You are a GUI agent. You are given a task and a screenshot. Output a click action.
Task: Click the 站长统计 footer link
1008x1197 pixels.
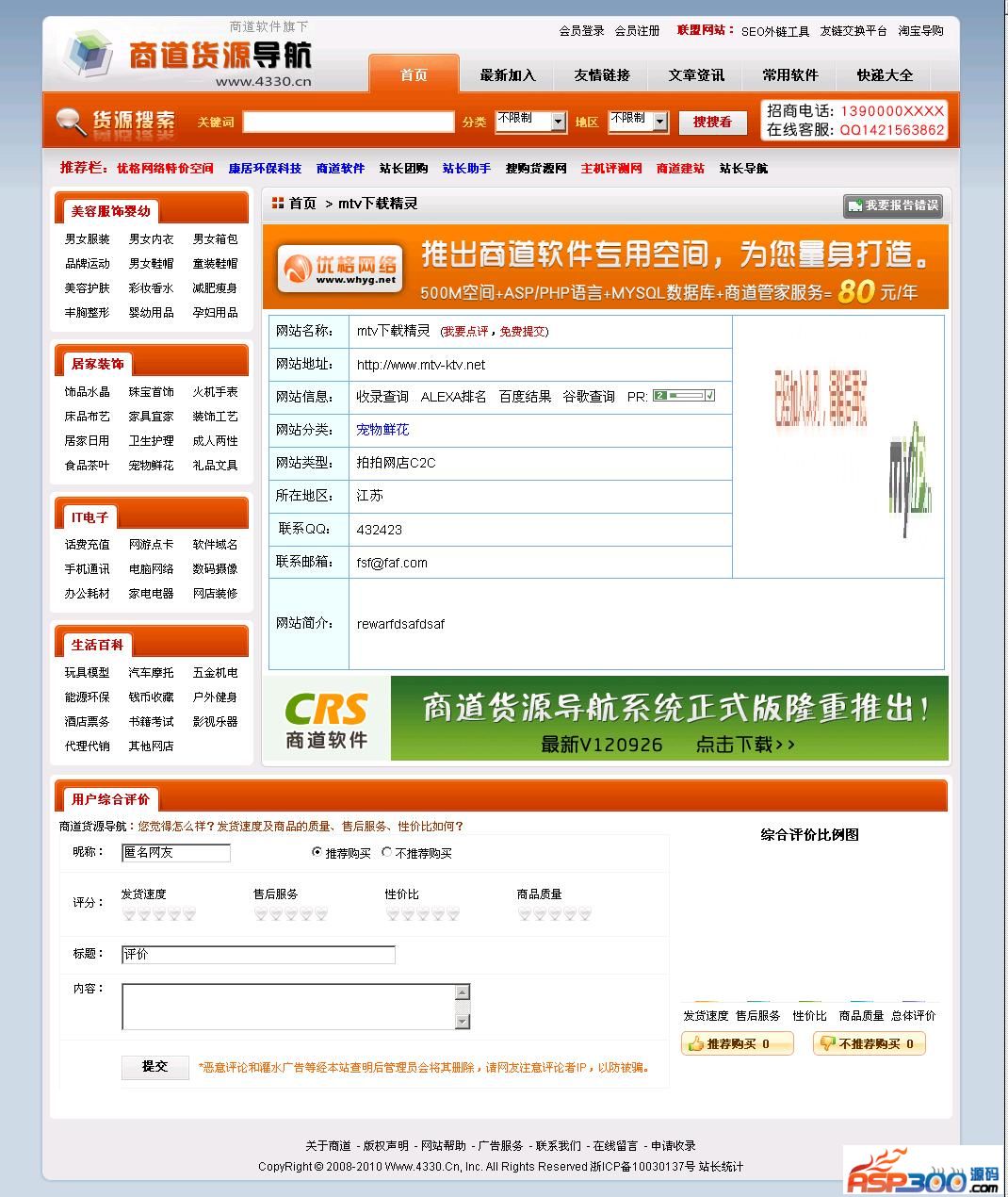coord(721,1167)
